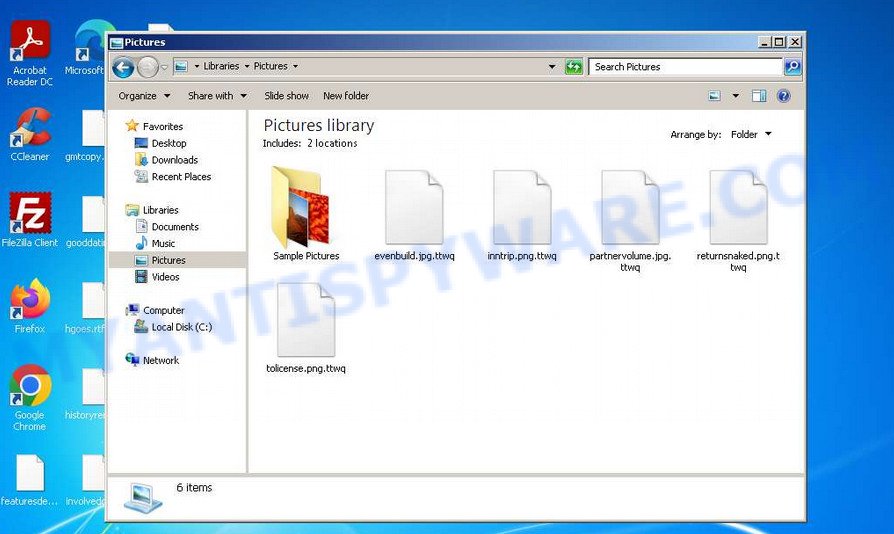Click the Forward navigation arrow
This screenshot has width=894, height=534.
[148, 67]
